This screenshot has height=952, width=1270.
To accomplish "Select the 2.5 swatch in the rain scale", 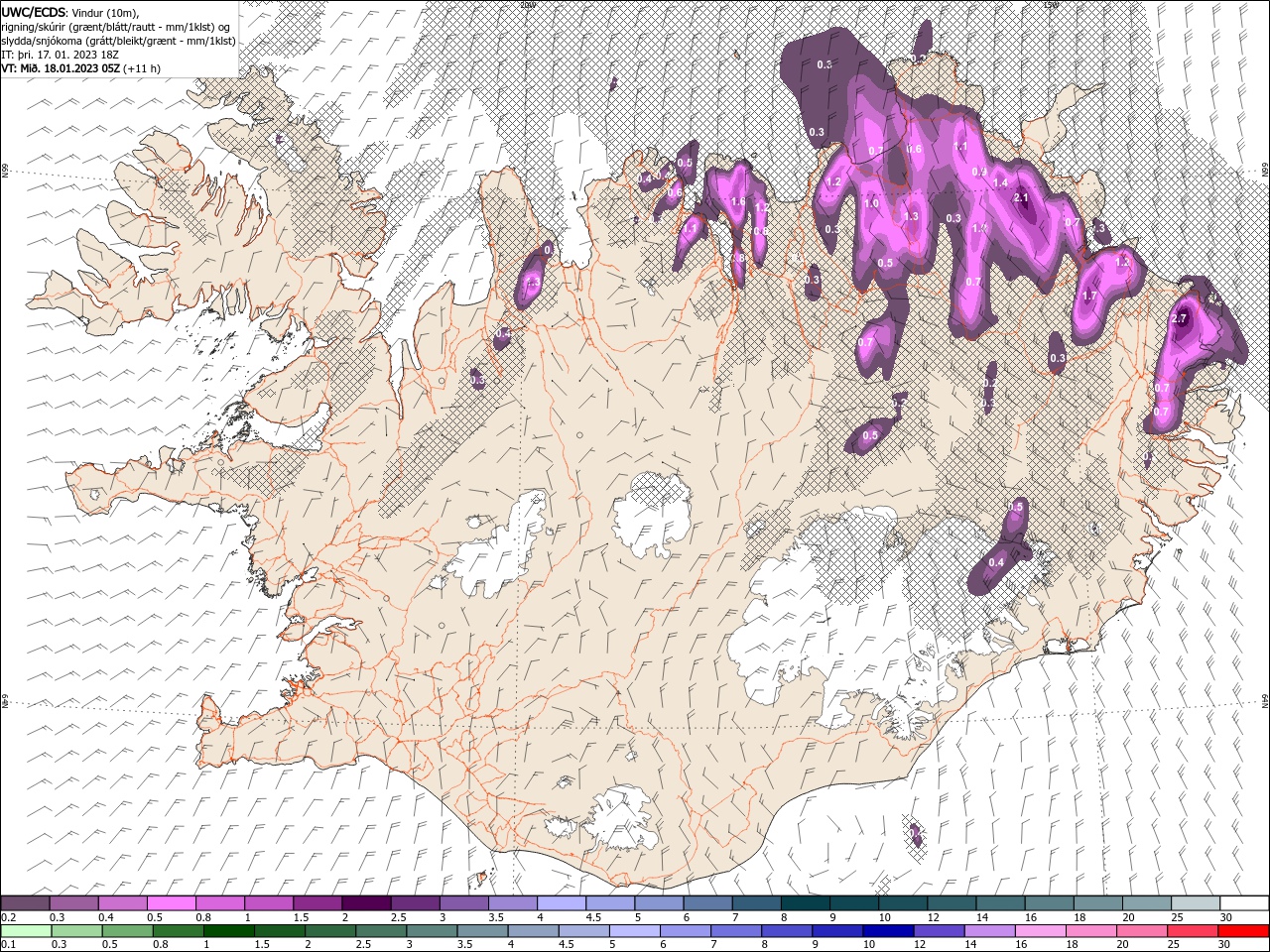I will [x=380, y=931].
